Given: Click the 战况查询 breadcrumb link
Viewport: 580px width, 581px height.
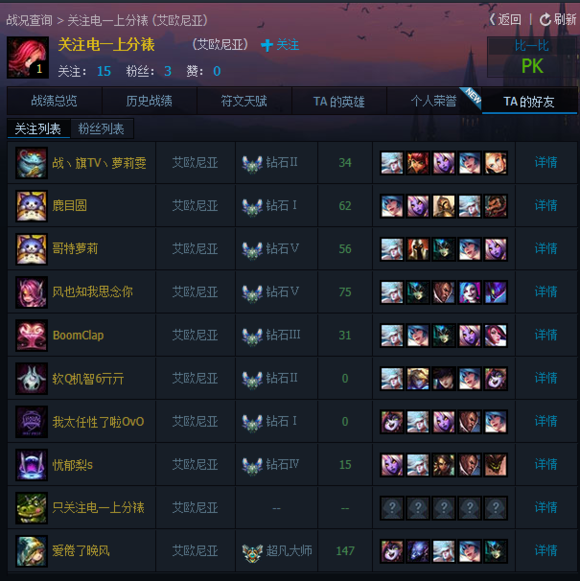Looking at the screenshot, I should point(29,20).
